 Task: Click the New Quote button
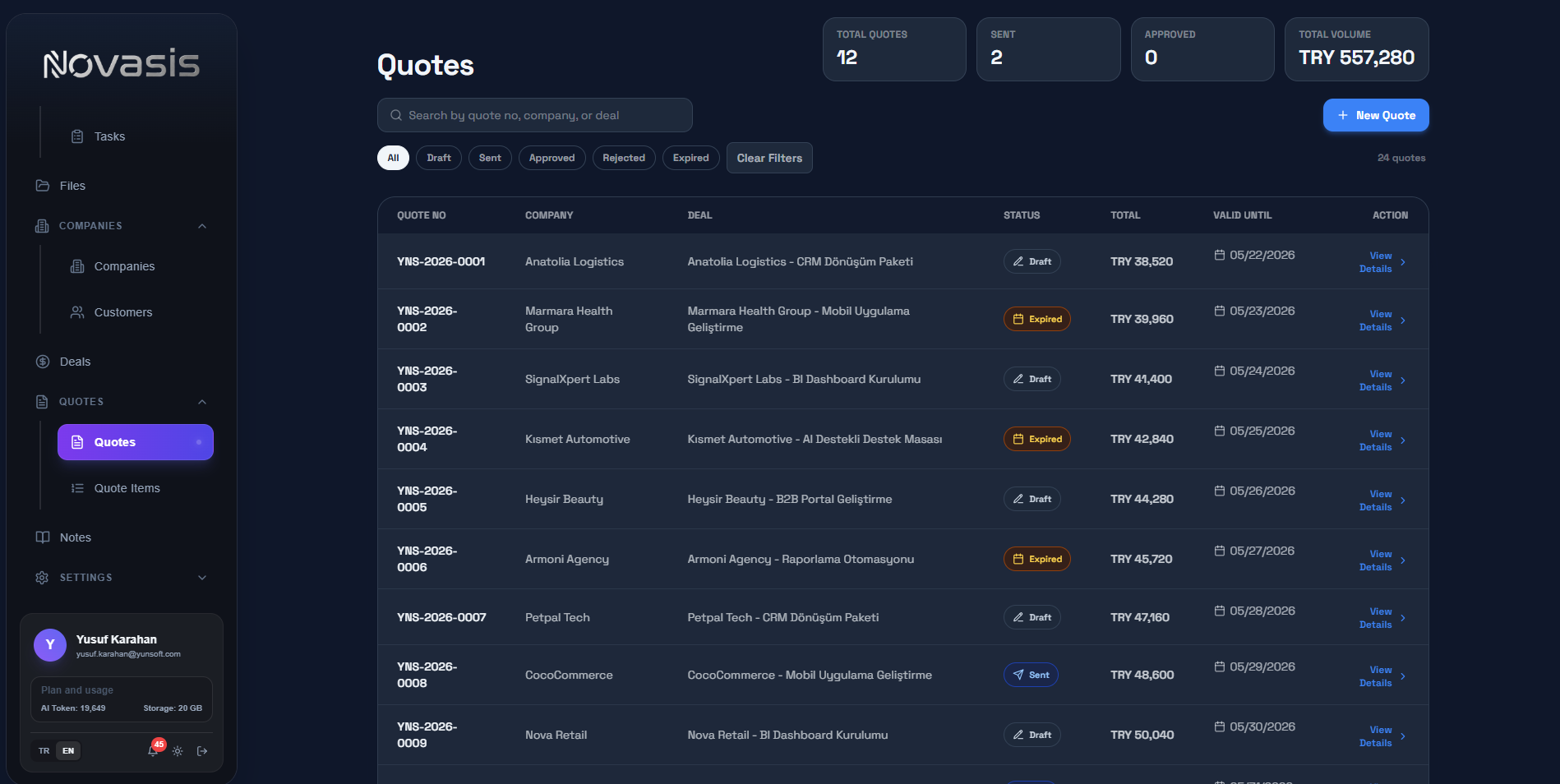click(x=1376, y=115)
